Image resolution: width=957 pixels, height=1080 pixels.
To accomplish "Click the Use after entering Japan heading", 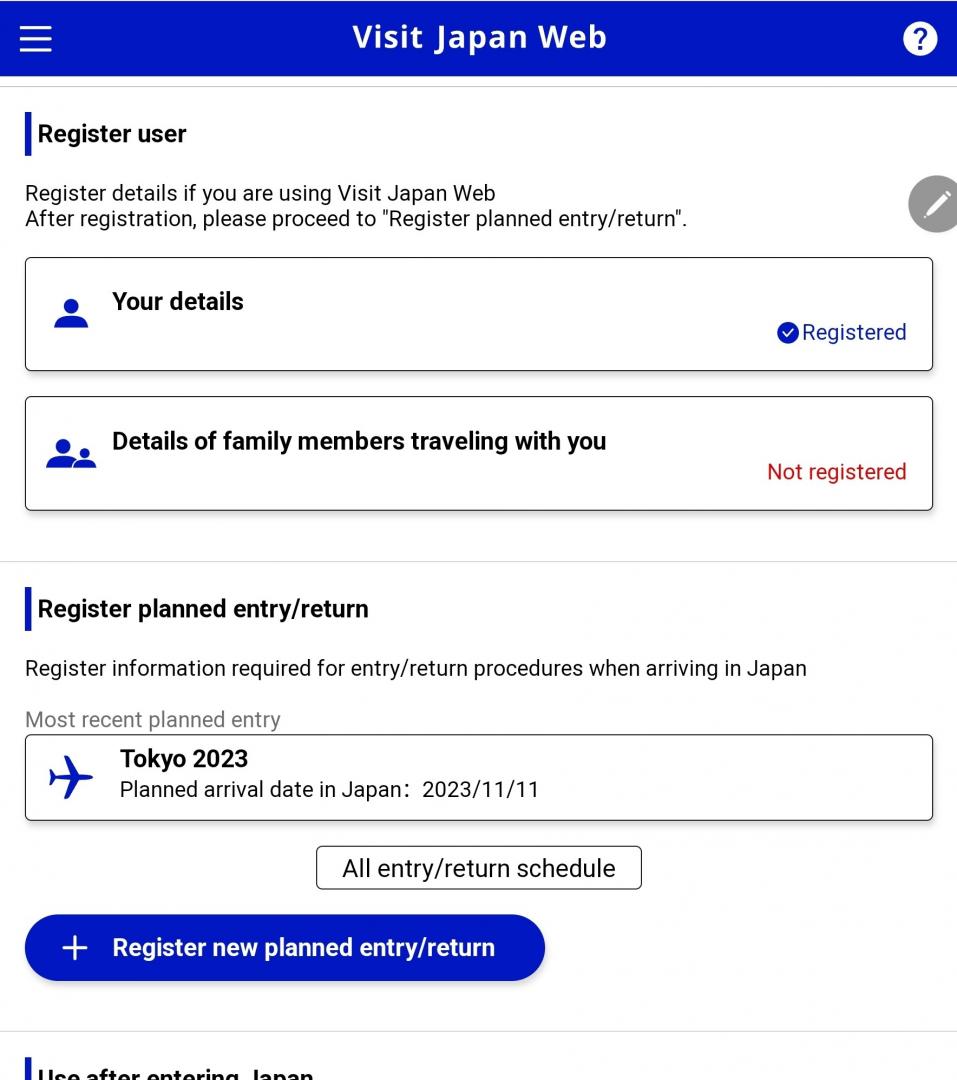I will pos(175,1073).
